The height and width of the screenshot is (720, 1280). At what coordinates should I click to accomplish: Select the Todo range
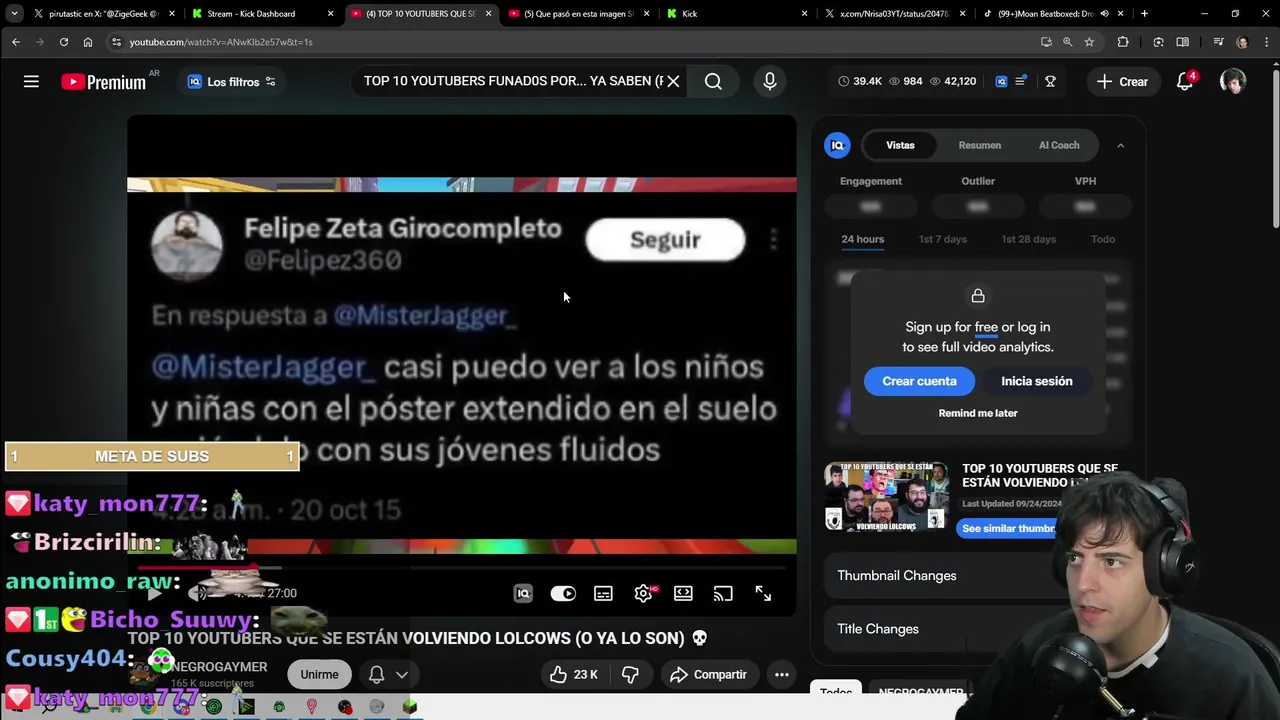pyautogui.click(x=1103, y=239)
